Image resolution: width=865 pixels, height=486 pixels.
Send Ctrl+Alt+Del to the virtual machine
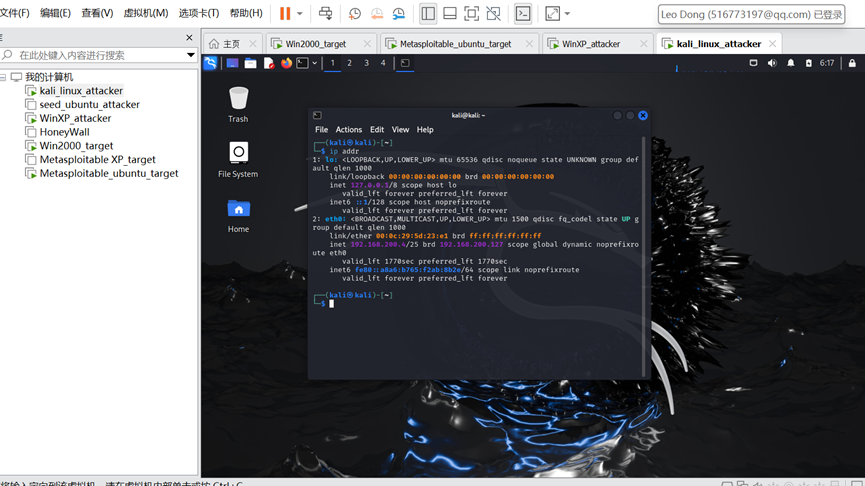coord(325,13)
